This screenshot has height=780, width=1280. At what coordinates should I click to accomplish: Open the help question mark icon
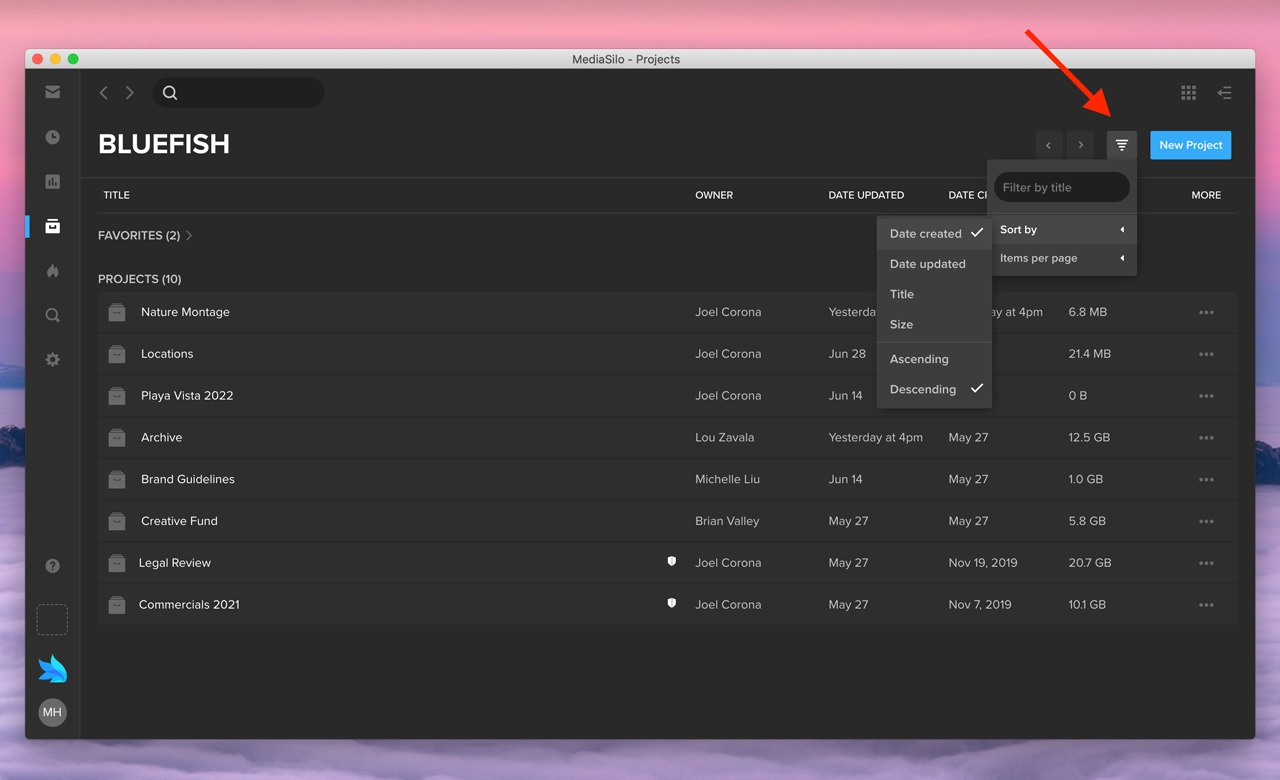[52, 566]
